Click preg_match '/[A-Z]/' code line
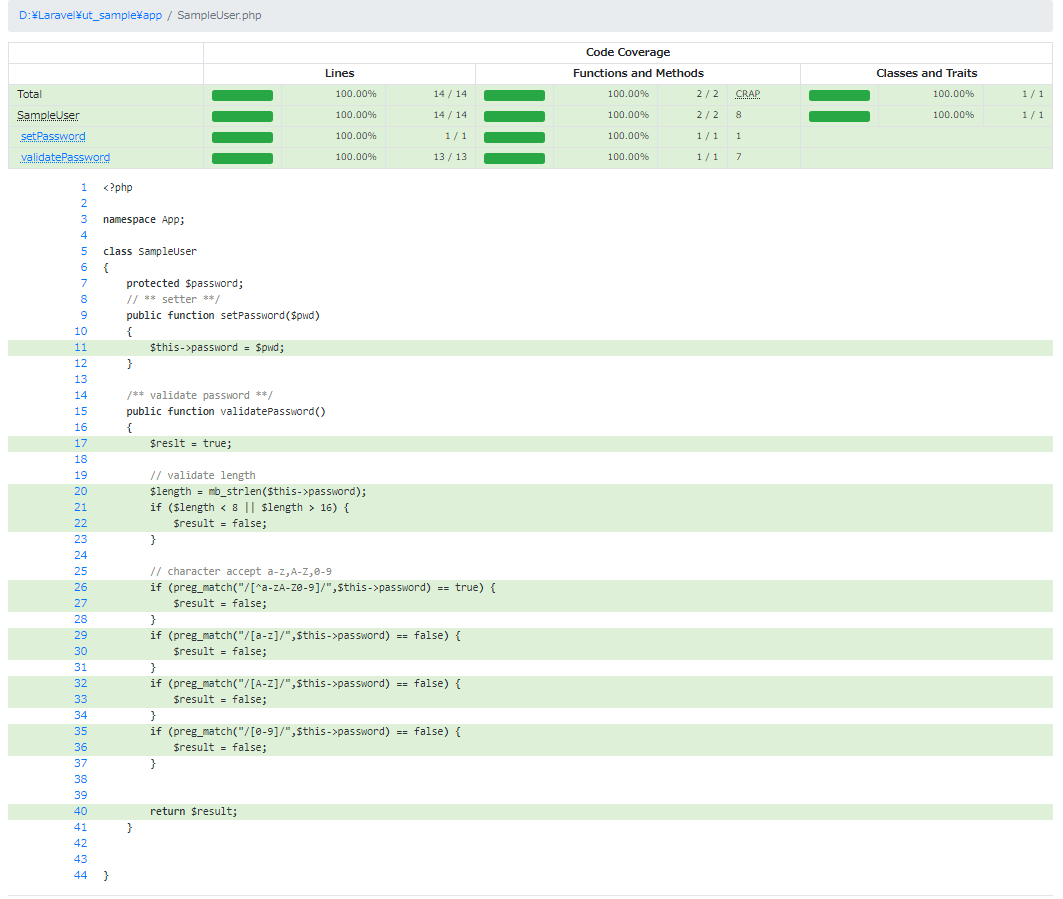This screenshot has height=899, width=1063. (x=305, y=683)
